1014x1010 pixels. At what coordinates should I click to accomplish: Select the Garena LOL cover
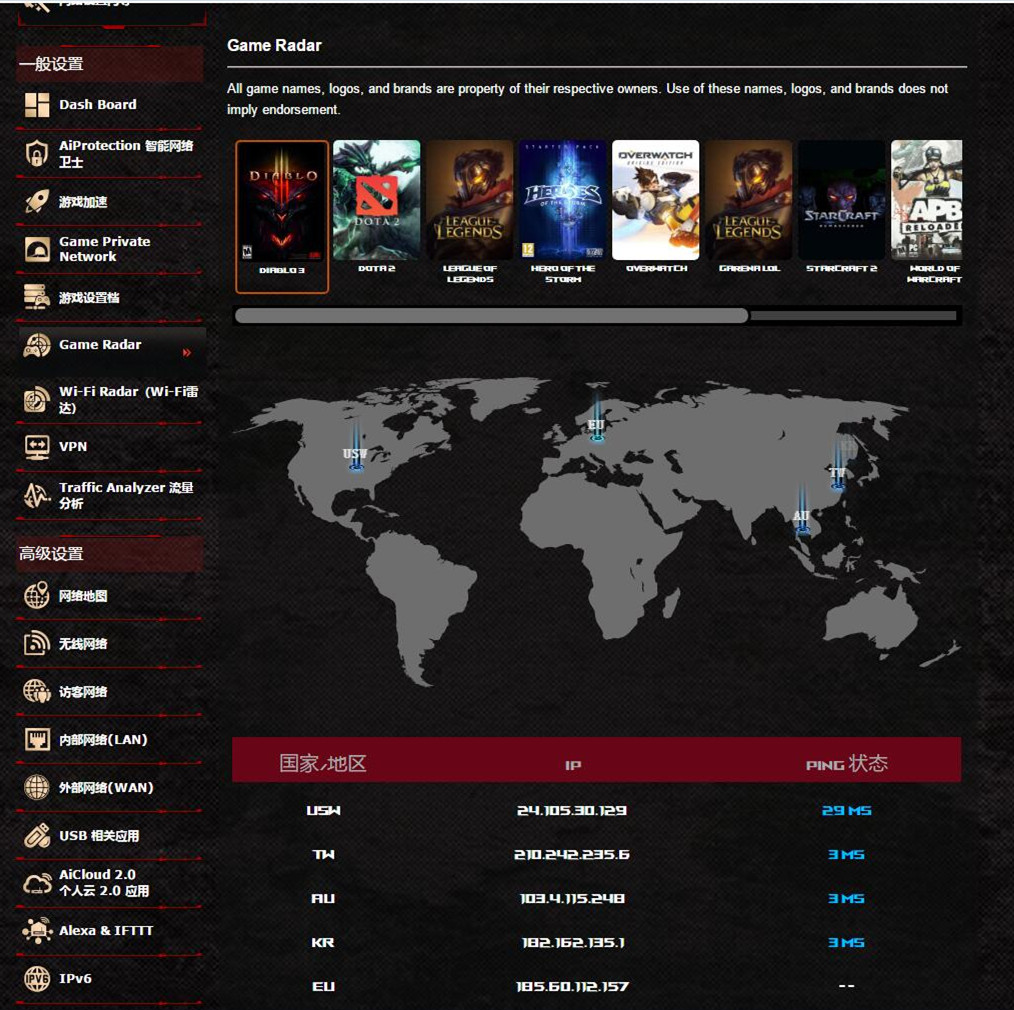(749, 200)
